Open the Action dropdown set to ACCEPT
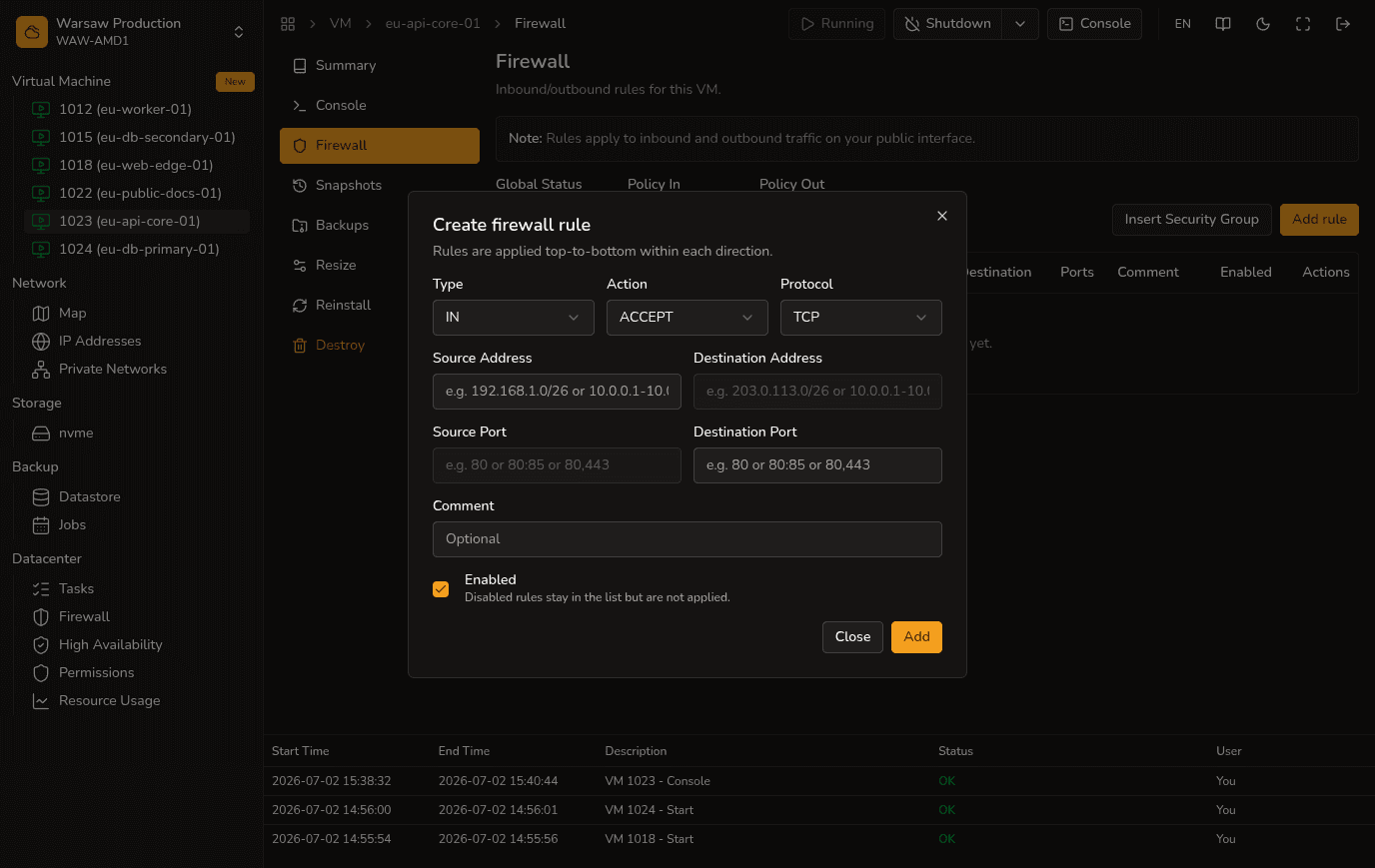The height and width of the screenshot is (868, 1375). (687, 317)
